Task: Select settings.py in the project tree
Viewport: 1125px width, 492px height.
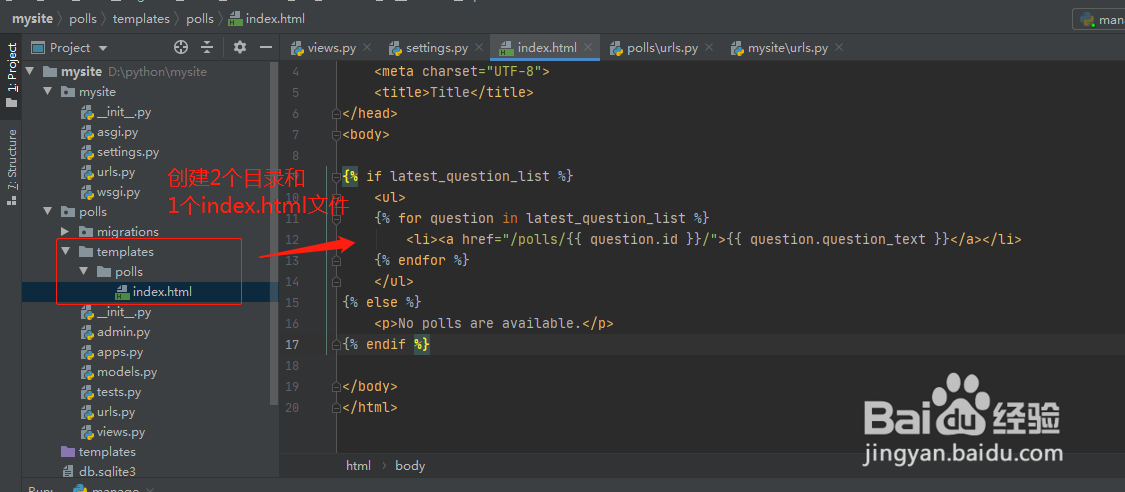Action: pyautogui.click(x=128, y=152)
